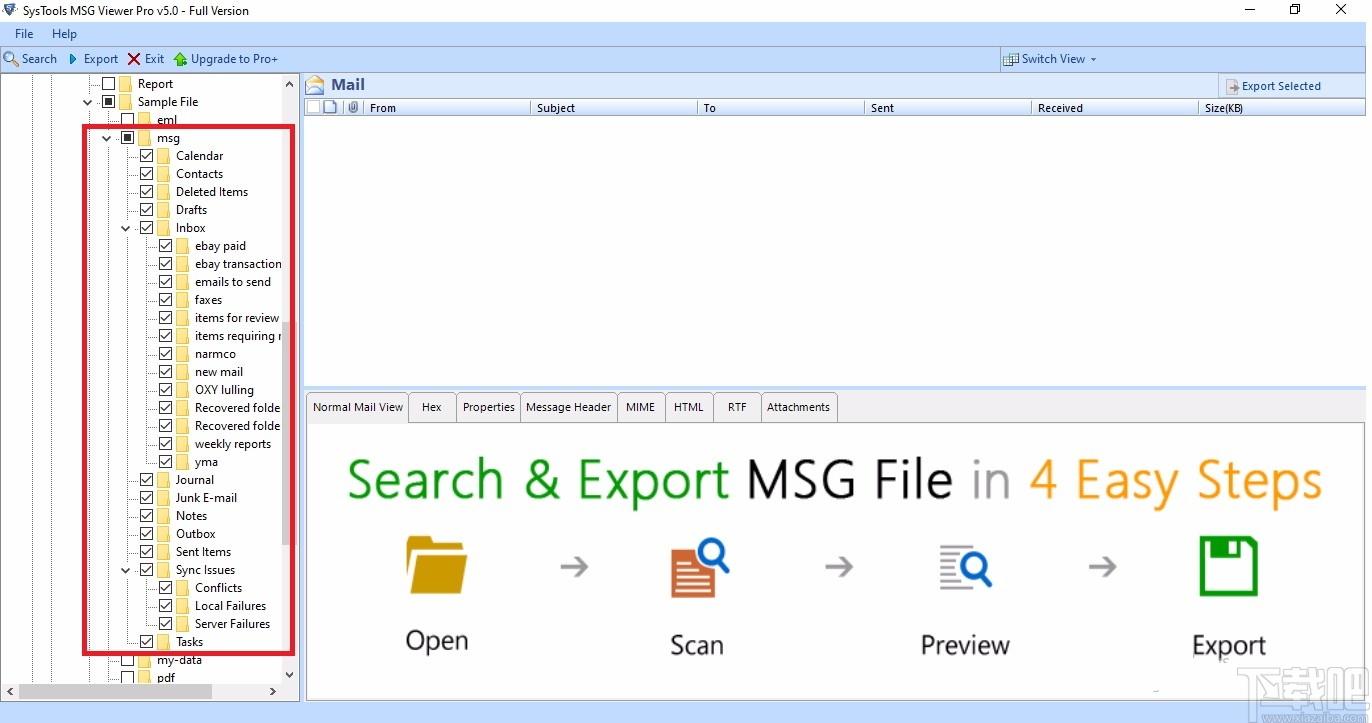This screenshot has height=723, width=1372.
Task: Collapse the Sample File tree node
Action: (88, 102)
